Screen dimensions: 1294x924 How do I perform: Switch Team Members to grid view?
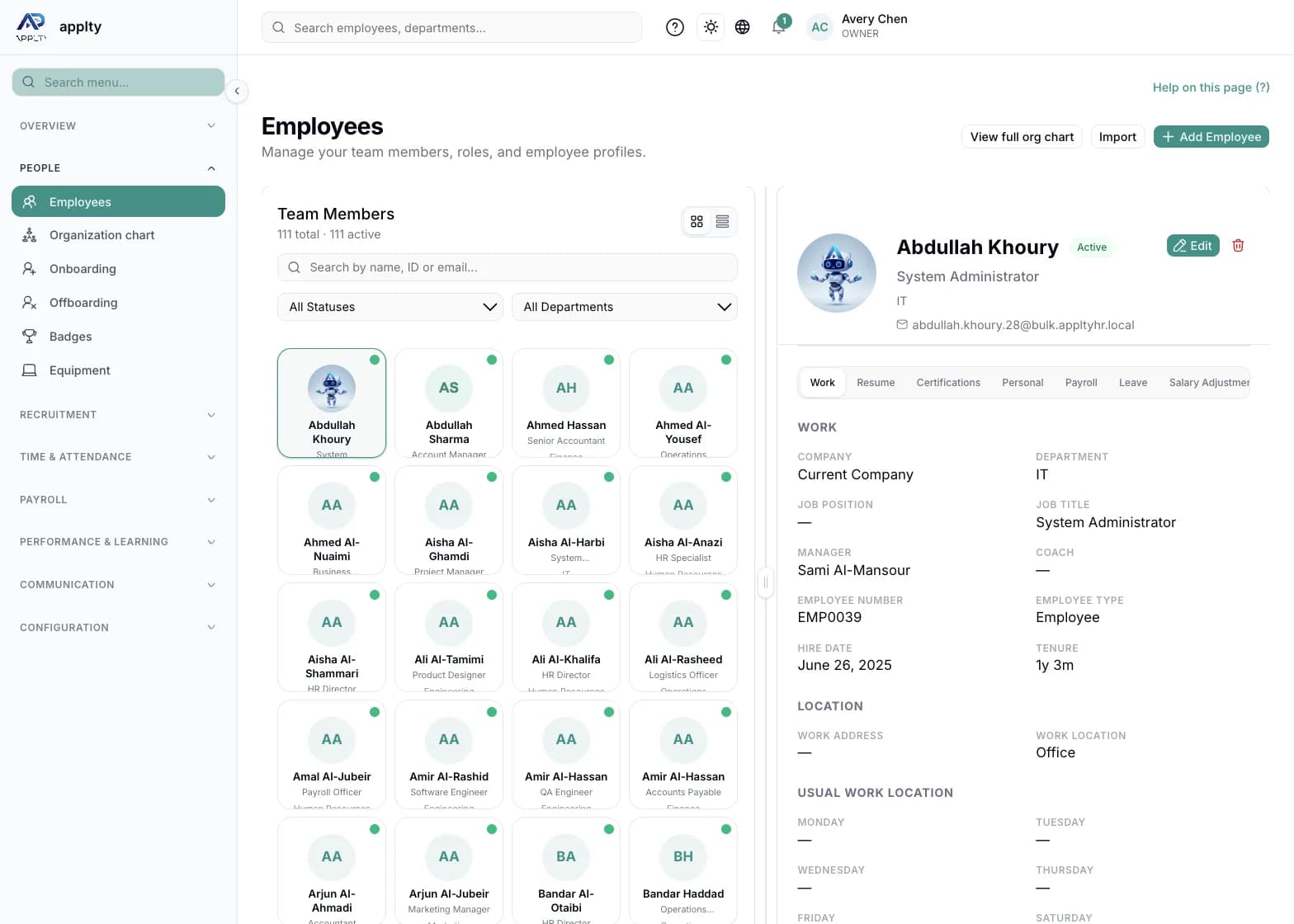697,222
